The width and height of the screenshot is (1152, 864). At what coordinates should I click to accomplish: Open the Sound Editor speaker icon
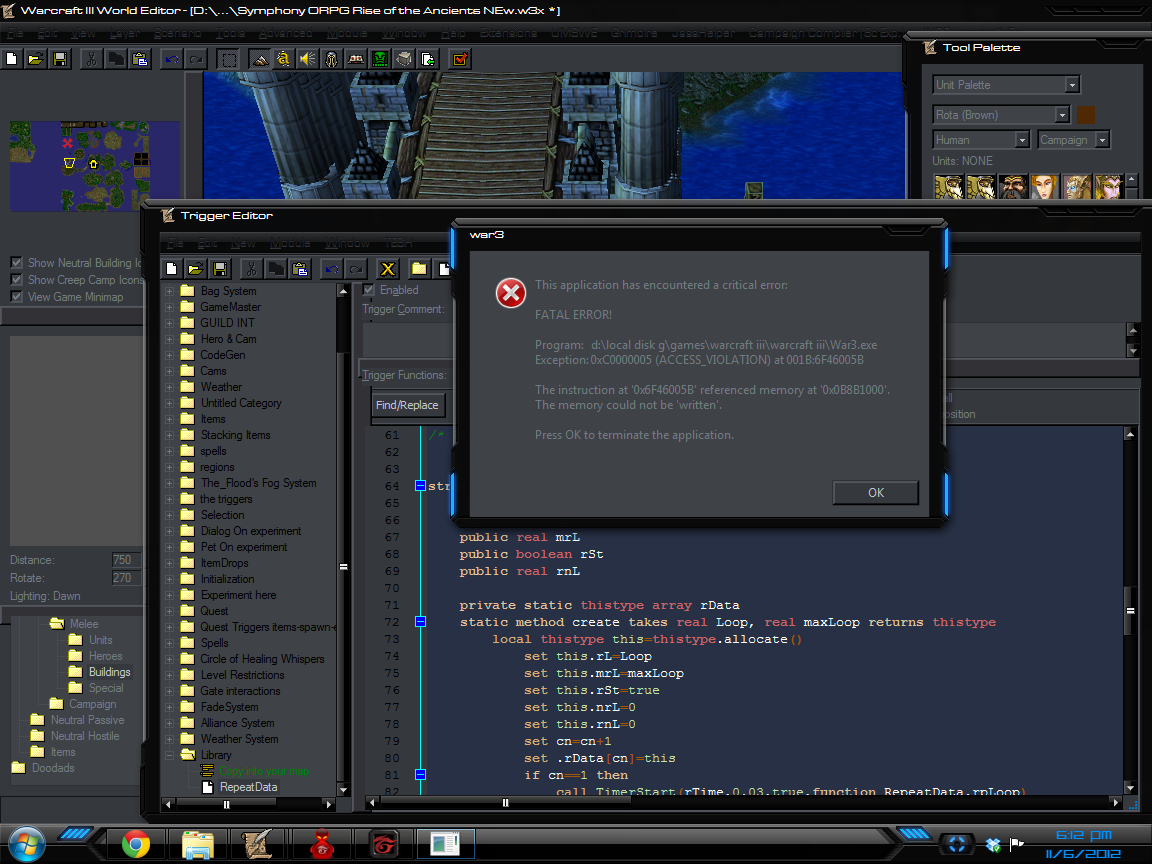[x=307, y=59]
